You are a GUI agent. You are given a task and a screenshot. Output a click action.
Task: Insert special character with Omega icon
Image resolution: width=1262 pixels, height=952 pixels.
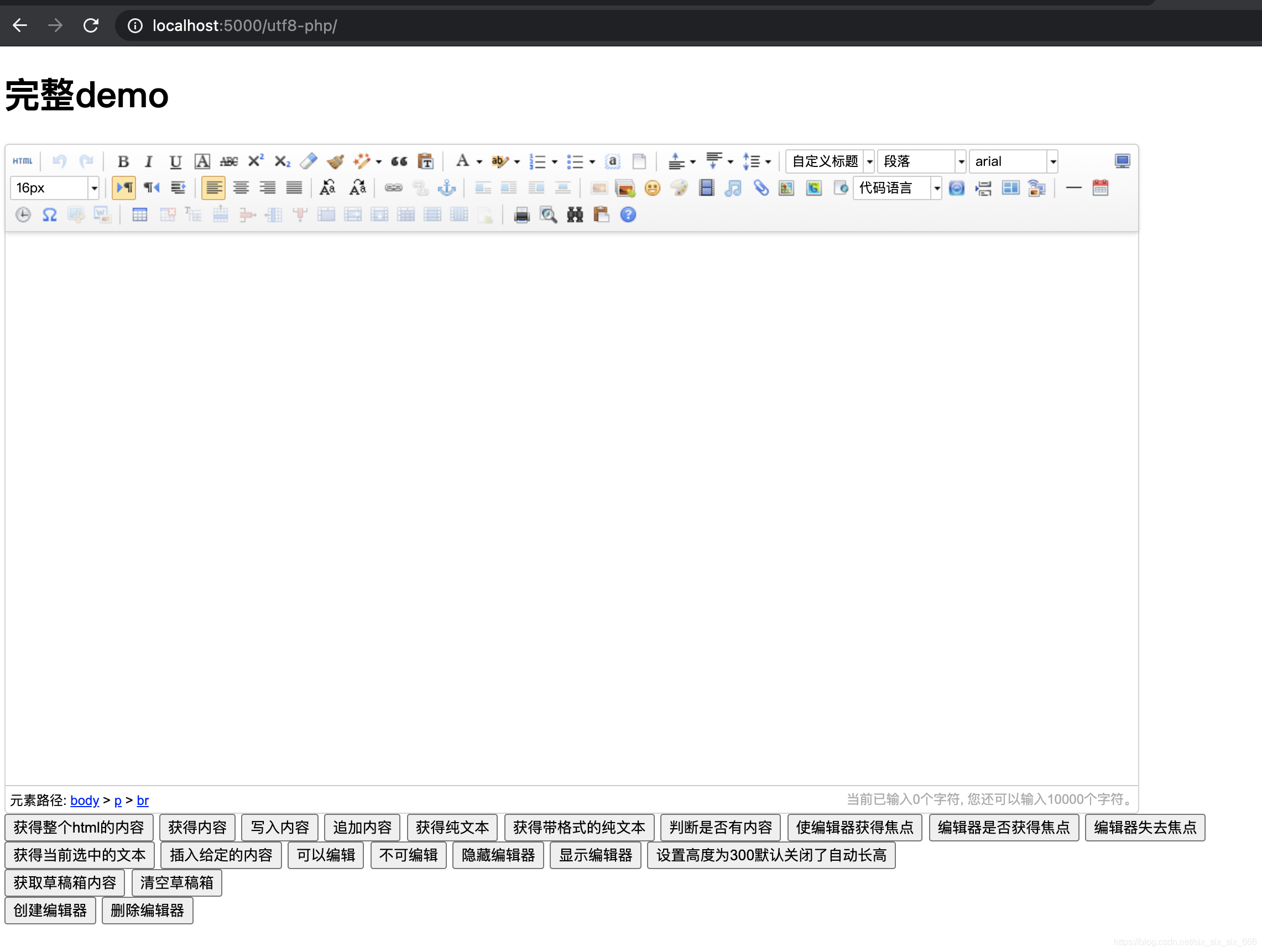(50, 215)
